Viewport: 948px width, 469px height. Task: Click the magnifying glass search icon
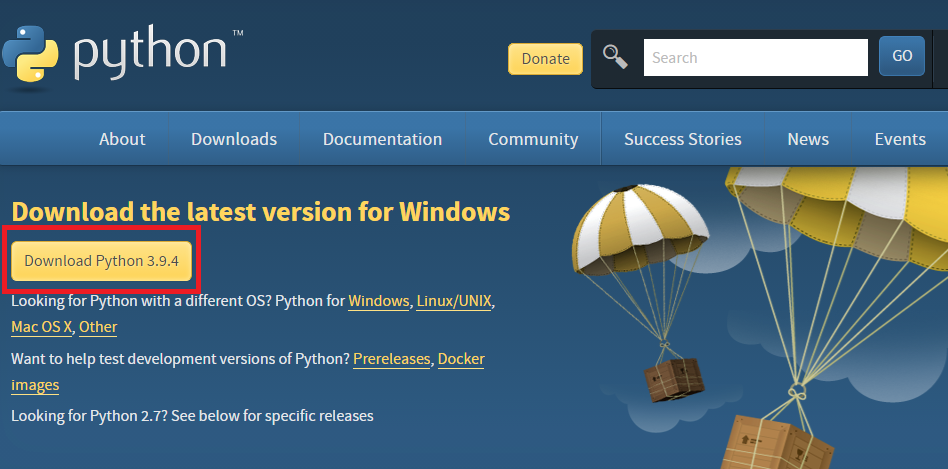pos(615,57)
